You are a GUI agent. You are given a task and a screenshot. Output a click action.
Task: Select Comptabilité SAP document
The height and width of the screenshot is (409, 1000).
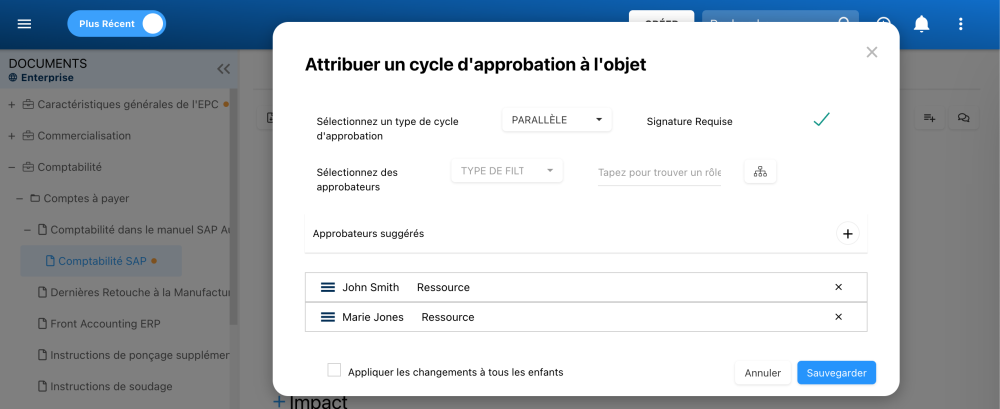pyautogui.click(x=101, y=261)
